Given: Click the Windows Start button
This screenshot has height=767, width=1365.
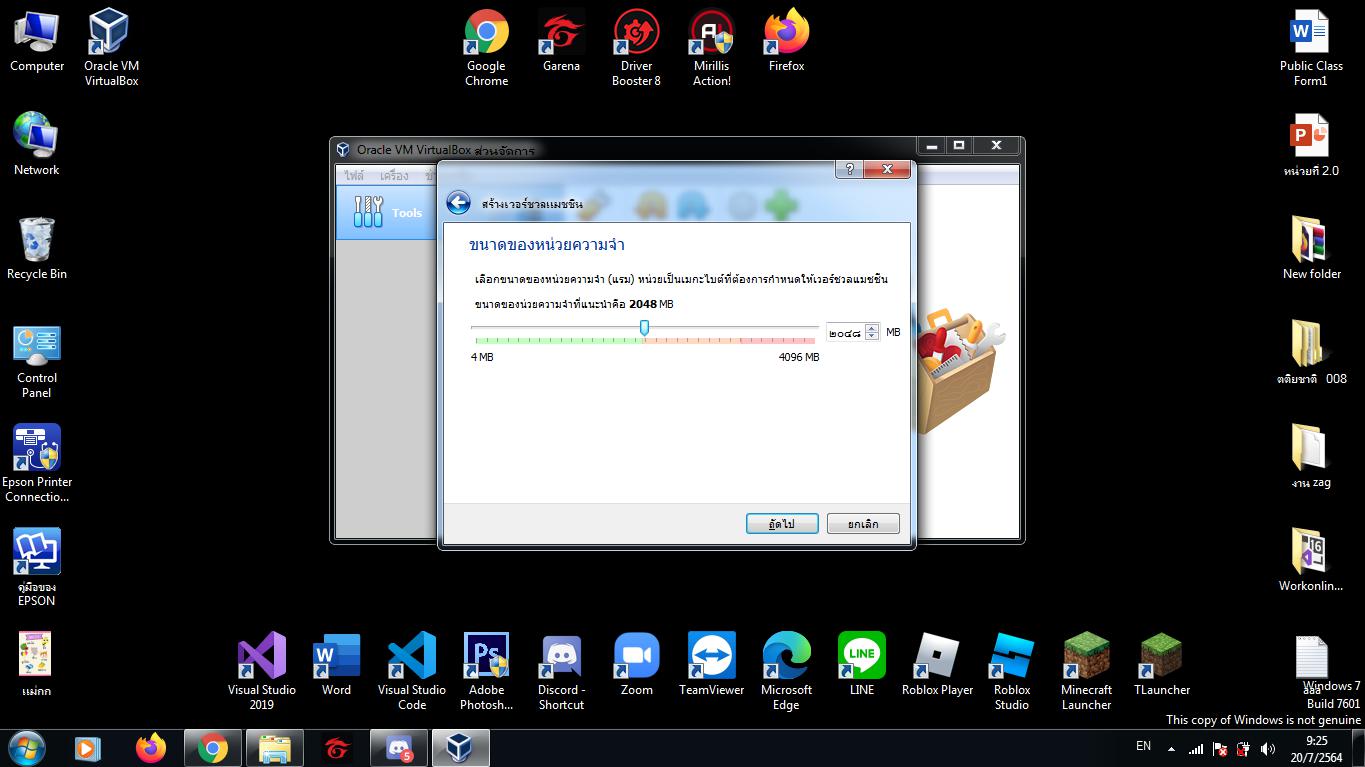Looking at the screenshot, I should click(x=25, y=747).
